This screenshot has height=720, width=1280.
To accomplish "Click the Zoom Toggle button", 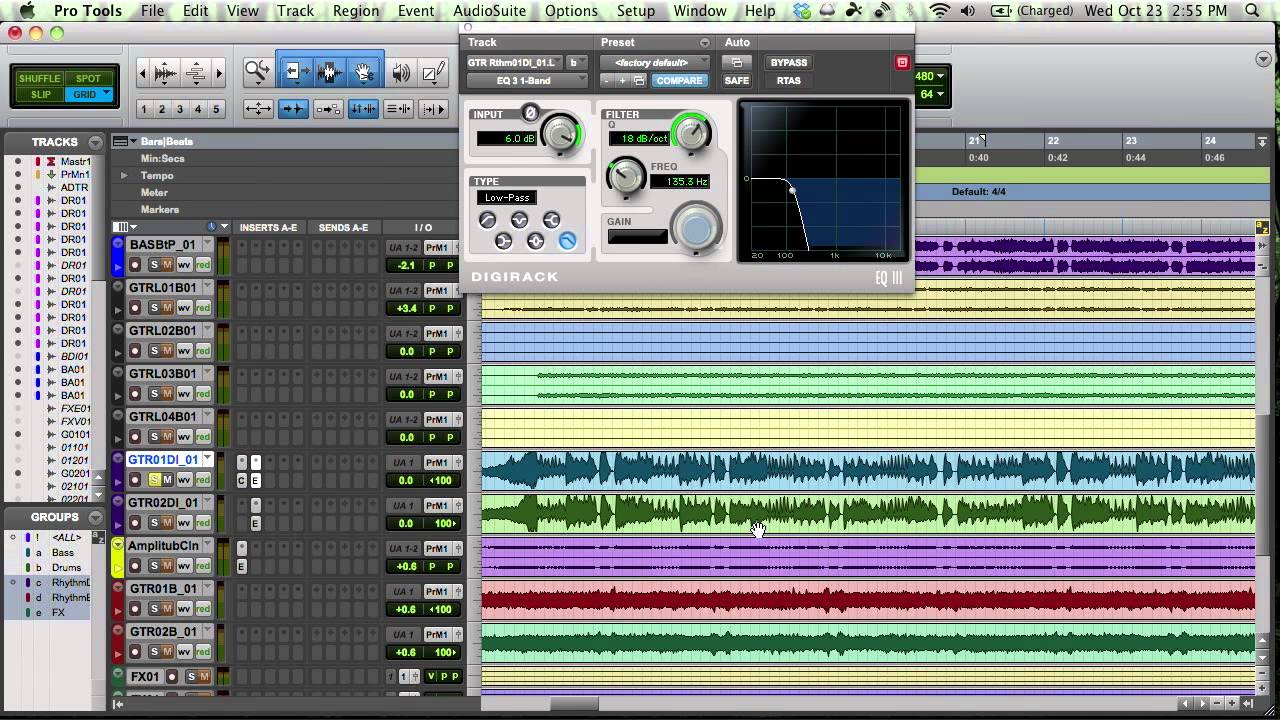I will tap(258, 109).
